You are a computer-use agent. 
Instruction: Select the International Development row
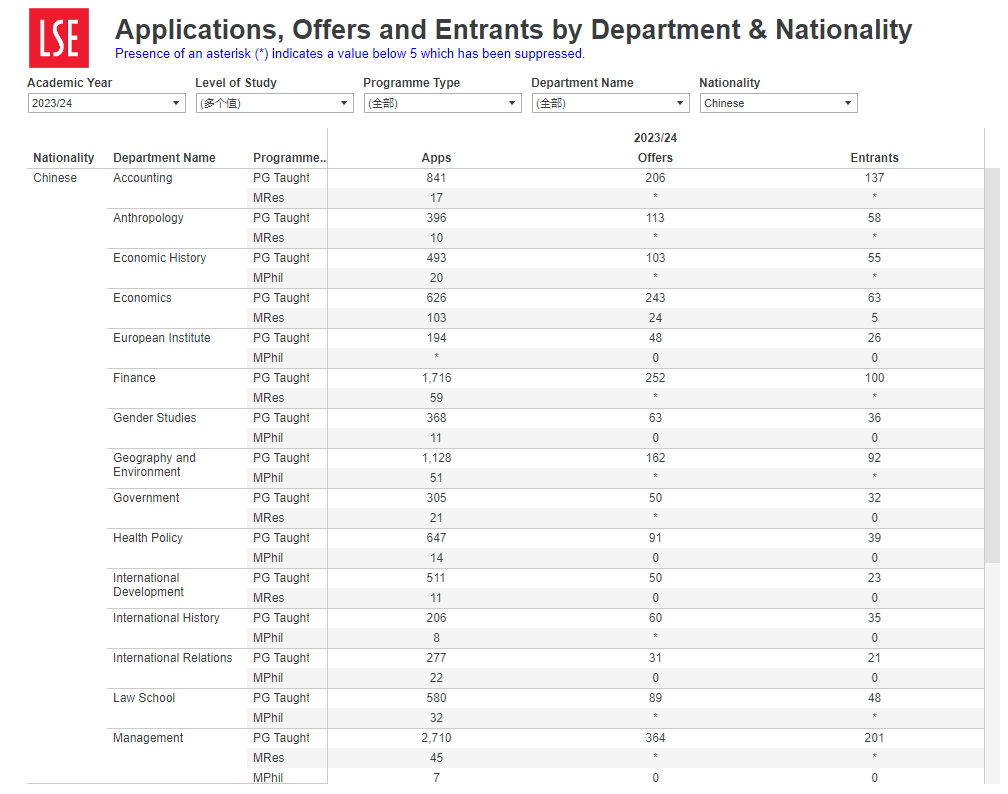(x=148, y=584)
